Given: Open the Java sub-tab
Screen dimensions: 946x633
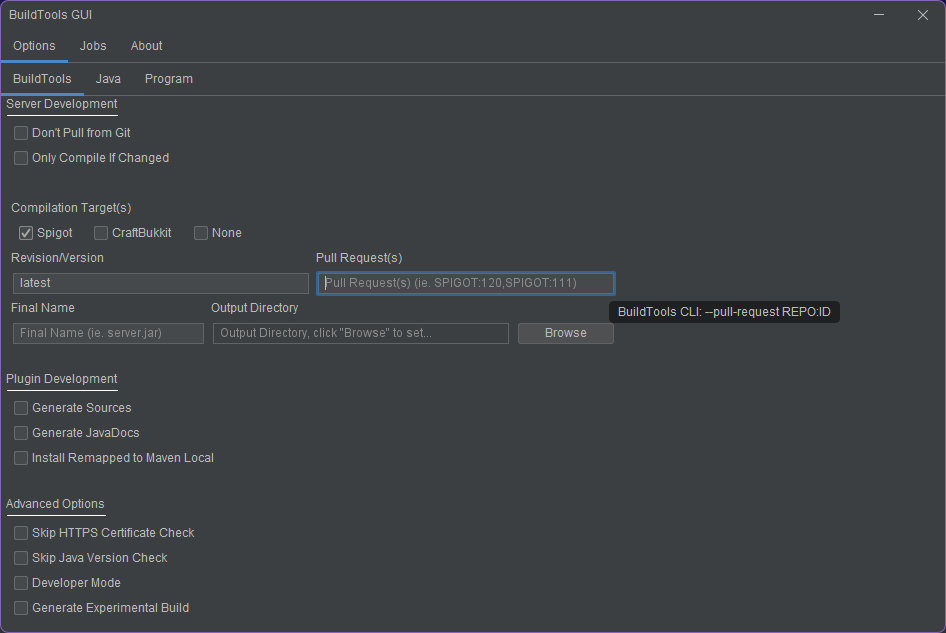Looking at the screenshot, I should 108,79.
